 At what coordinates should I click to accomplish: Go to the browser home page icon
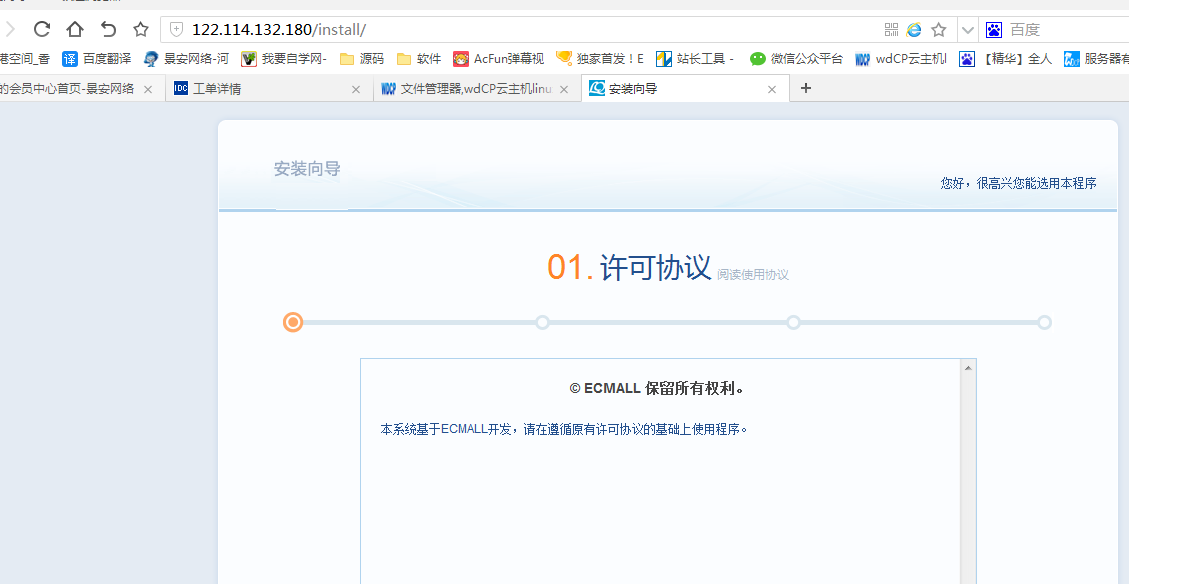tap(75, 29)
